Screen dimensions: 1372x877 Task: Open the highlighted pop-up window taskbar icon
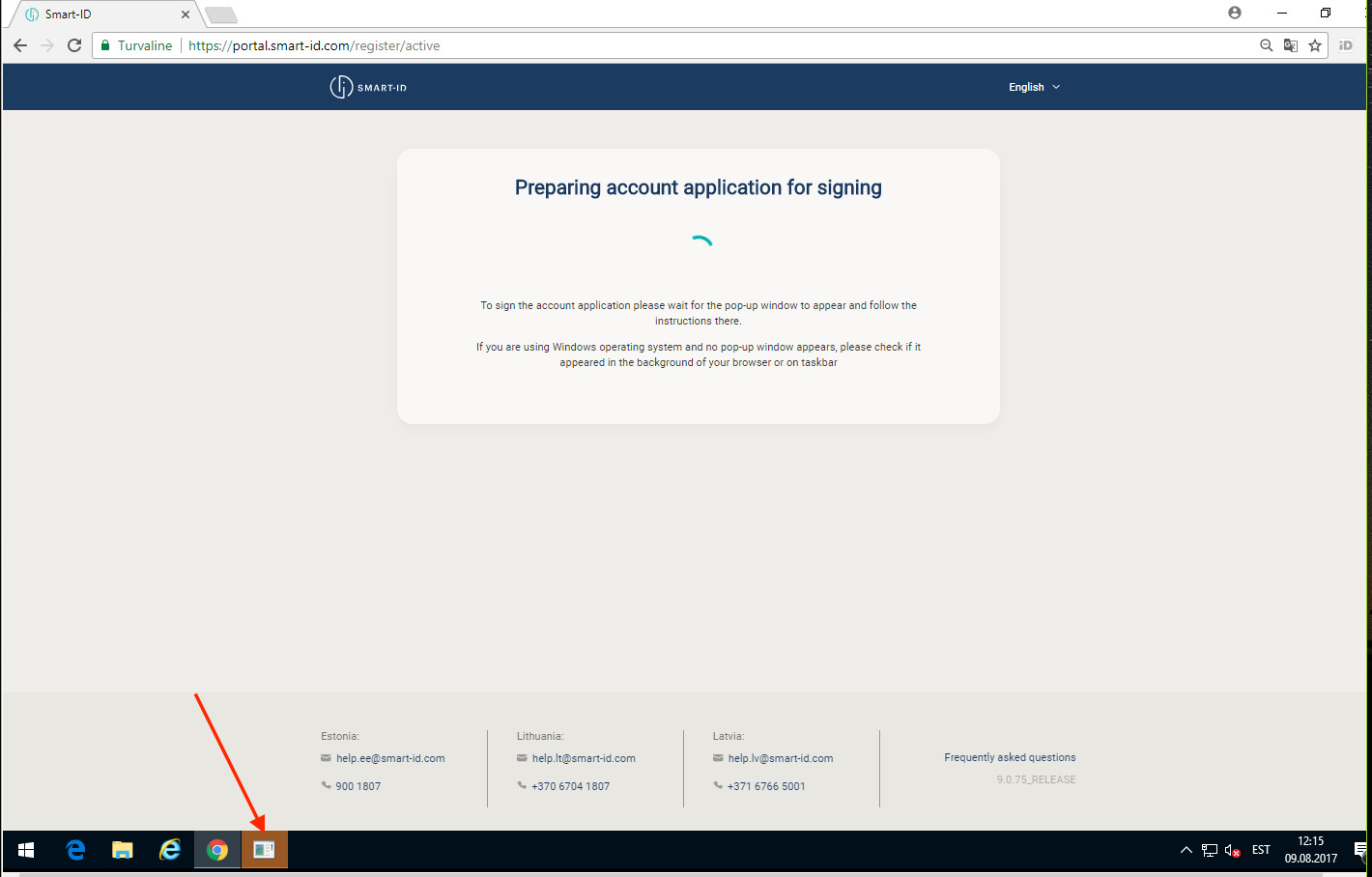(x=265, y=850)
